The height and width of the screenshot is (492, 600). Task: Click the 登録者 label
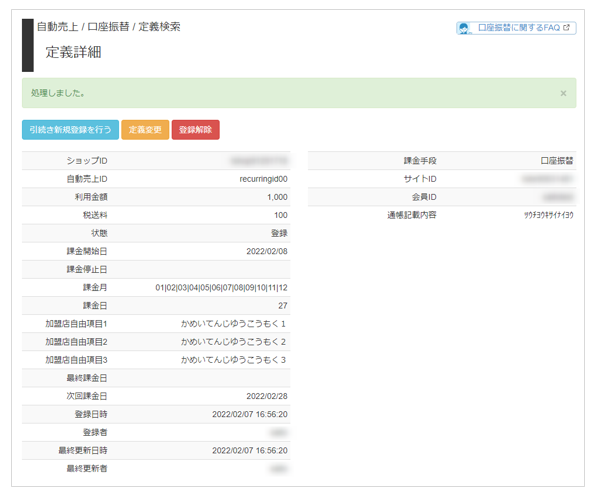(x=95, y=432)
